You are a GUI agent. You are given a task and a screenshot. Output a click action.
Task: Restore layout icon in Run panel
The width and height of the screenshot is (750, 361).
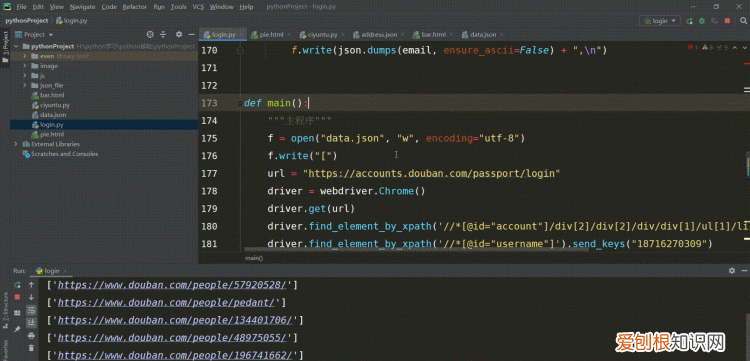pyautogui.click(x=17, y=313)
